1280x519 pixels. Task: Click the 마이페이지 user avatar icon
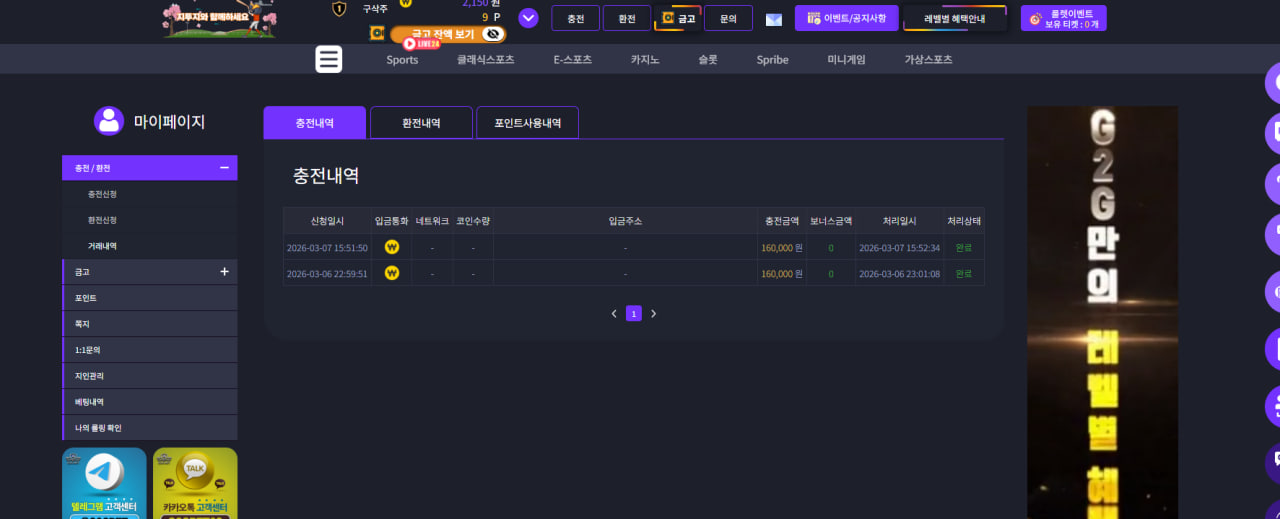109,121
